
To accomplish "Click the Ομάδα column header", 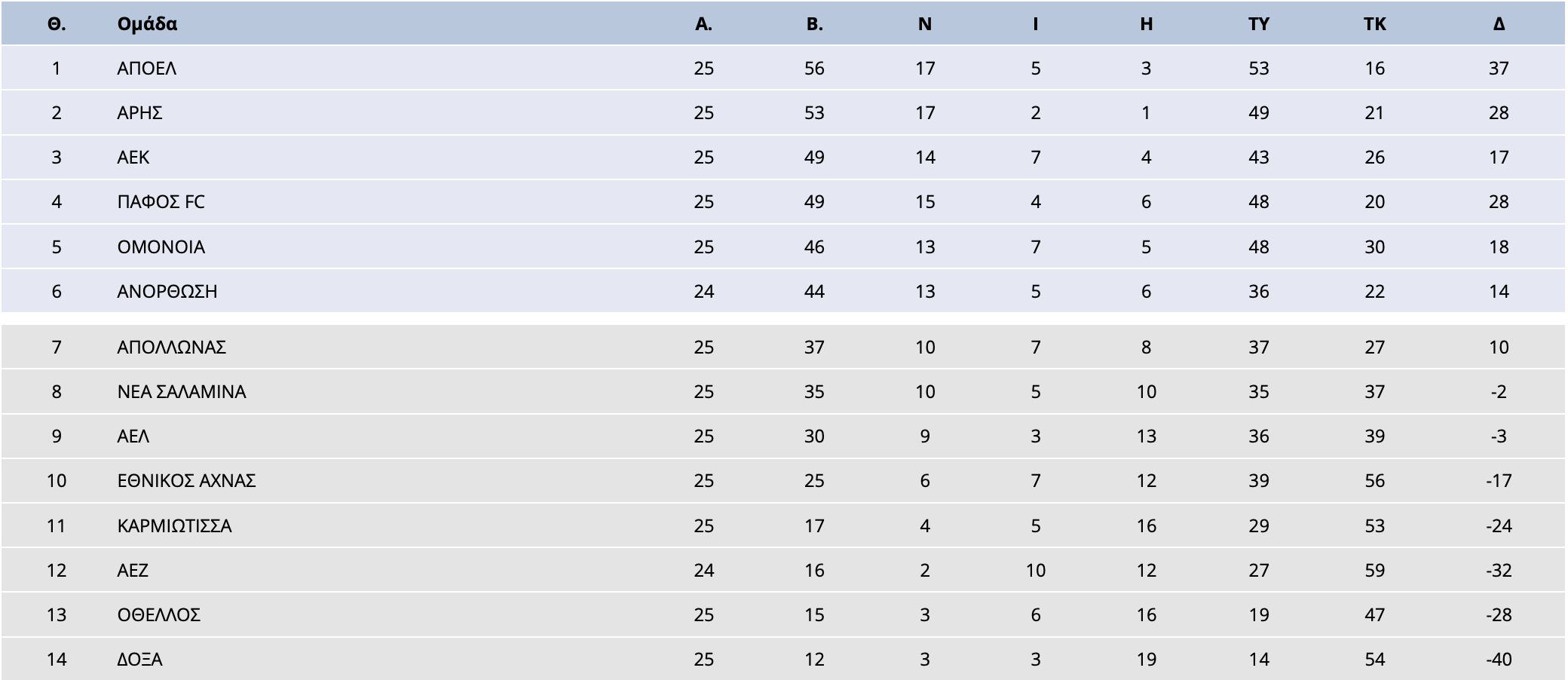I will tap(147, 24).
